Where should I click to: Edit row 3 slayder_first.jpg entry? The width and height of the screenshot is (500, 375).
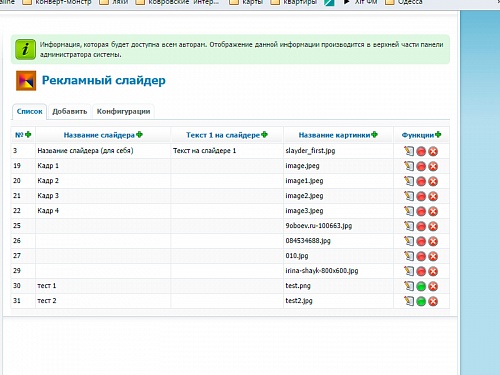point(409,151)
